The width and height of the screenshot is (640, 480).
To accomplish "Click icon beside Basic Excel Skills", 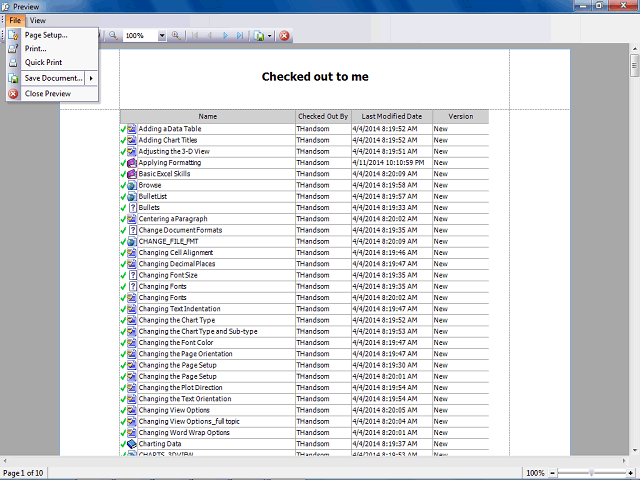I will 131,174.
